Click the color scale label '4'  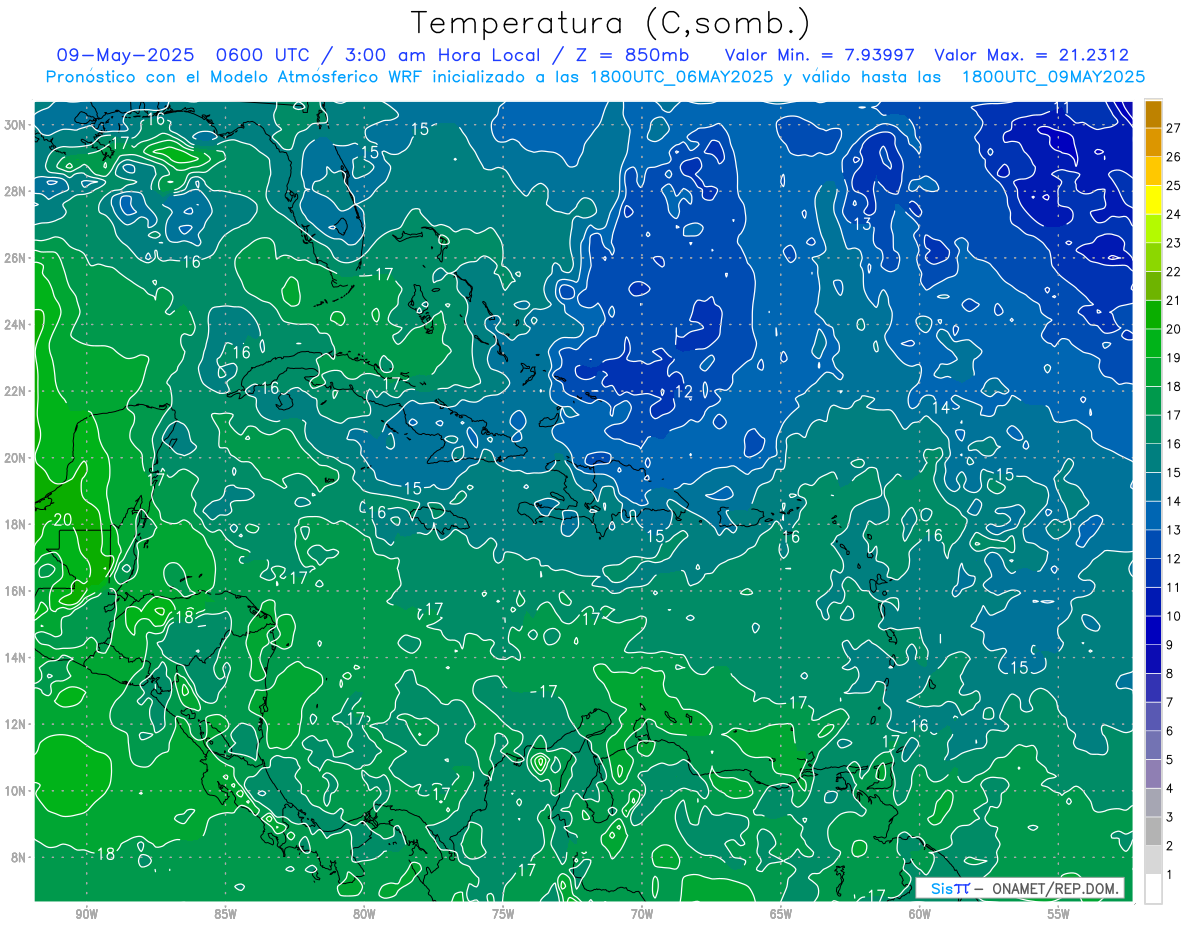1170,788
